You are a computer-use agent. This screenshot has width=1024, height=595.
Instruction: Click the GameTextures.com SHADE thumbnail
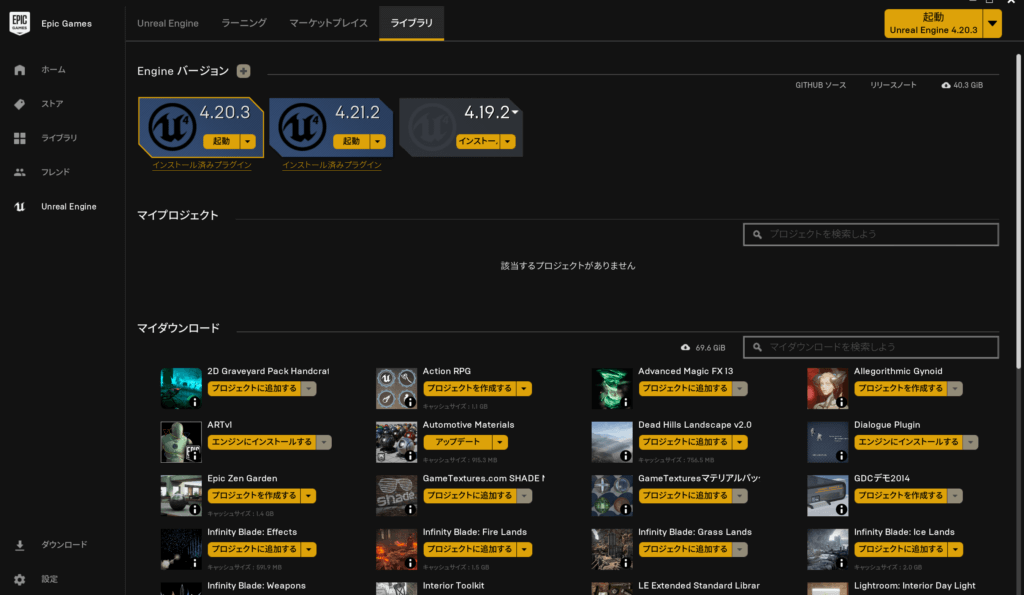(396, 496)
